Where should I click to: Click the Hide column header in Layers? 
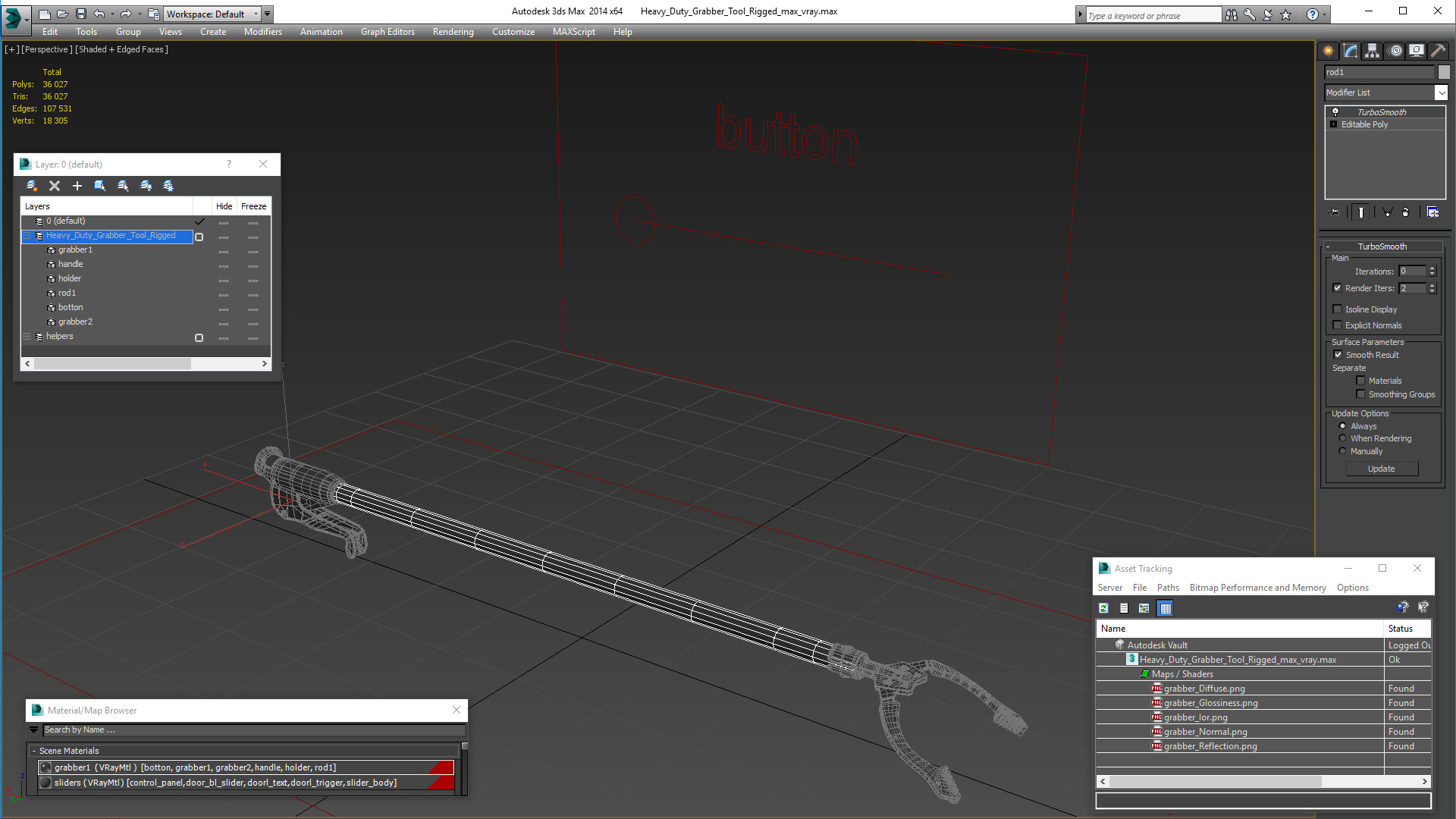click(x=224, y=206)
